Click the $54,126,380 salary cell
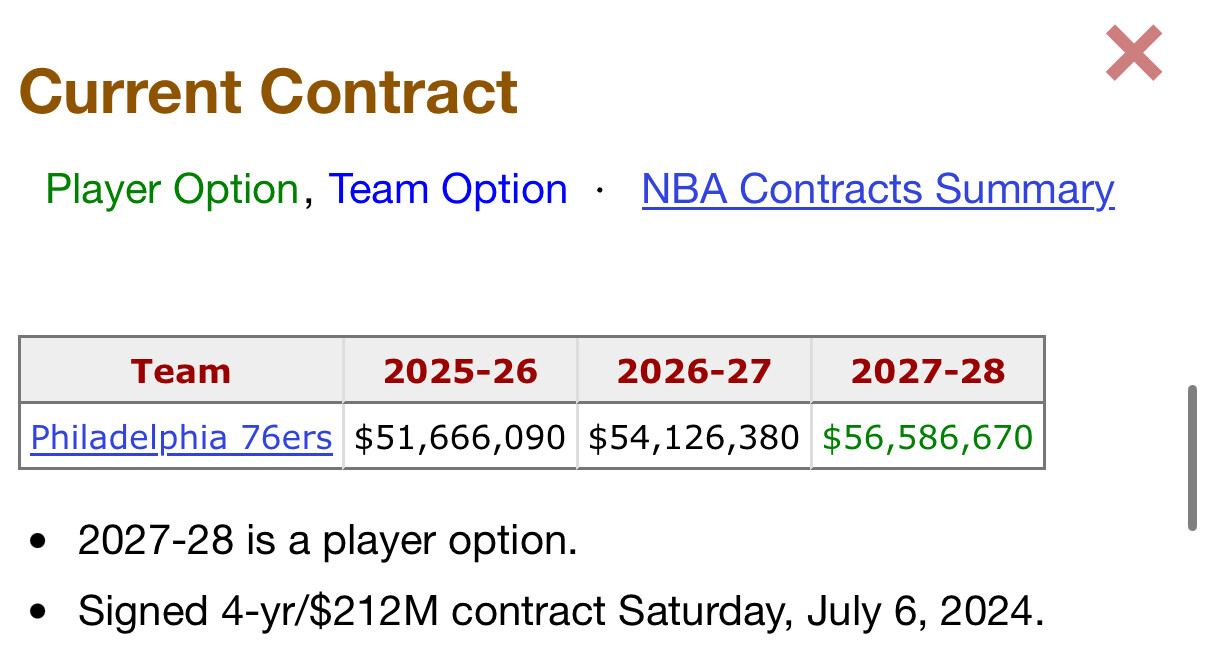 (694, 437)
